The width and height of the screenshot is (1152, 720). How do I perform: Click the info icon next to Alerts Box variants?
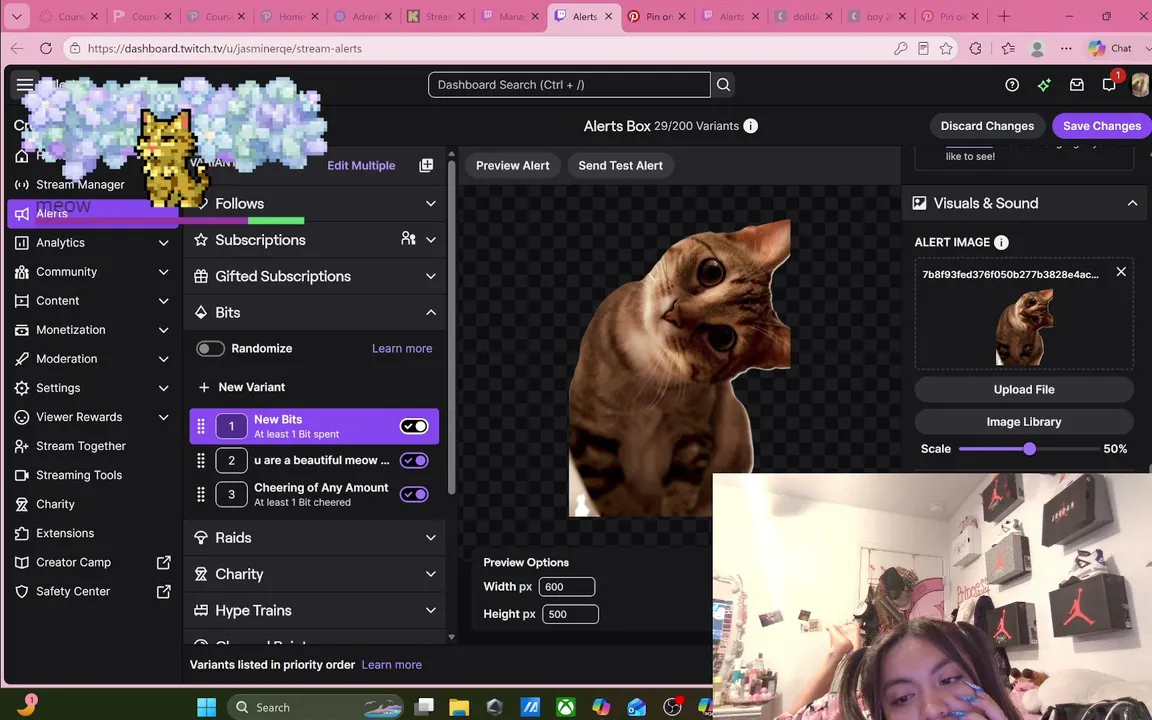point(750,126)
